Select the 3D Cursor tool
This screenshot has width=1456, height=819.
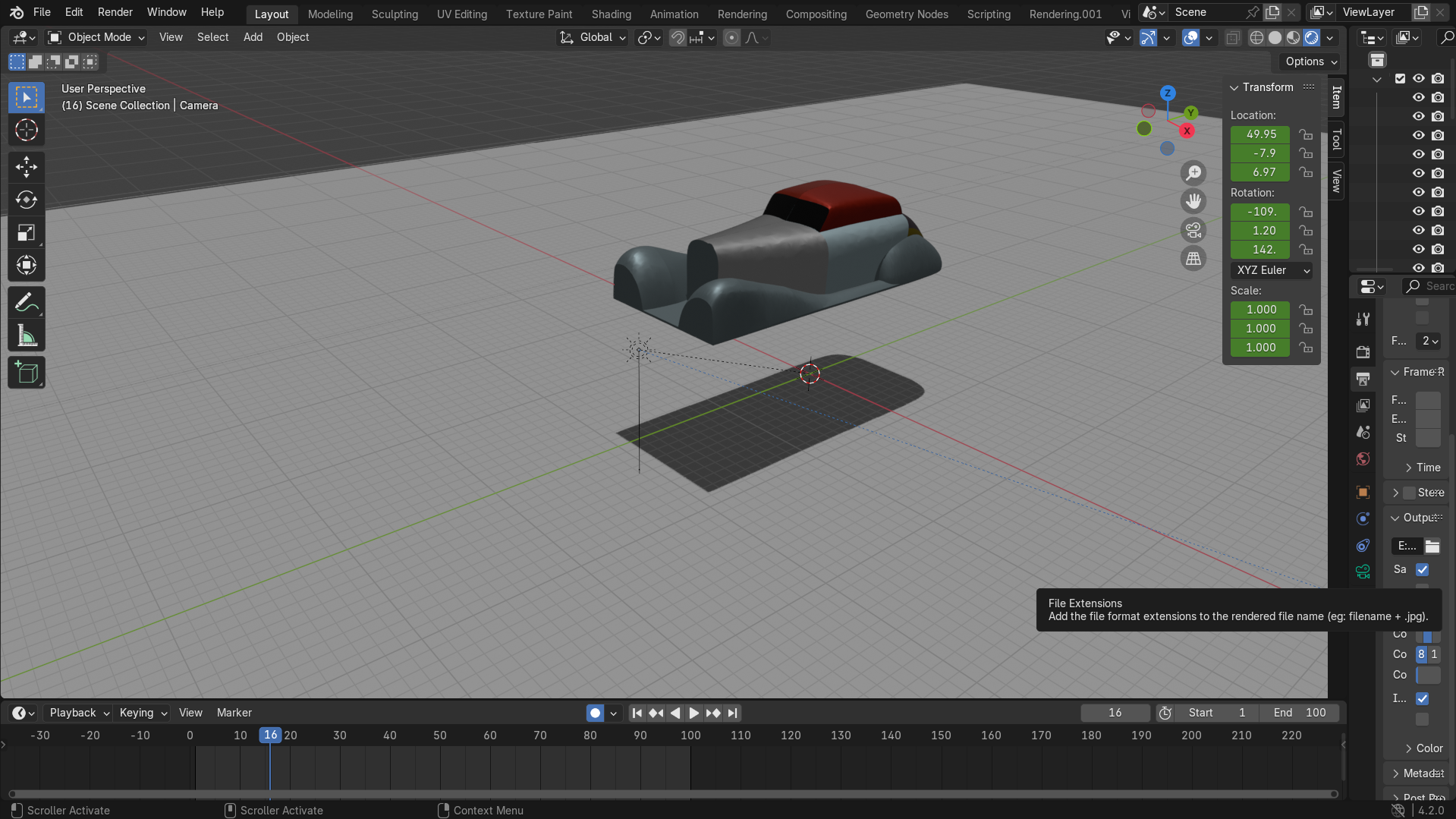[x=27, y=131]
